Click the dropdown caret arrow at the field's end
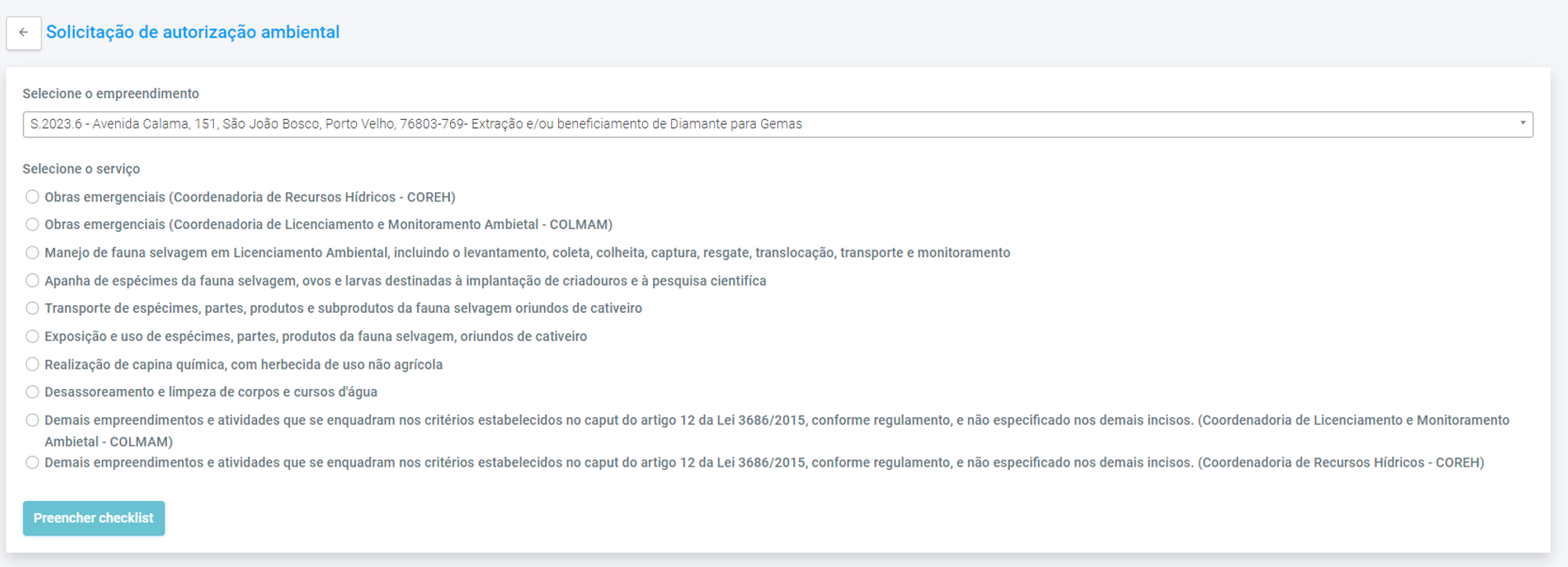 pyautogui.click(x=1523, y=123)
